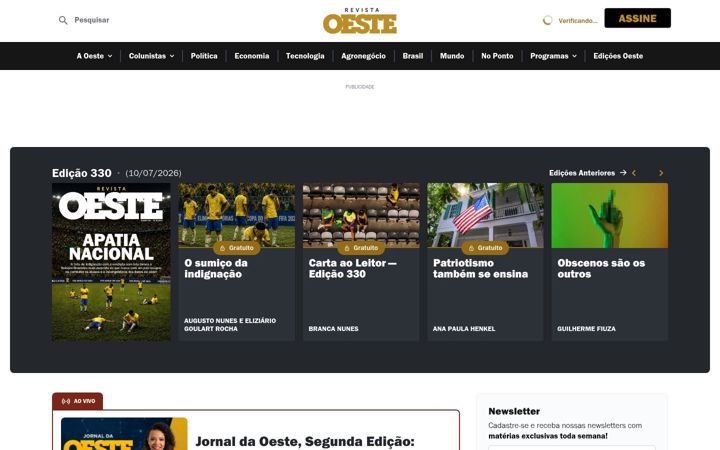Screen dimensions: 720x450
Task: Expand the A Oeste menu chevron
Action: pos(110,56)
